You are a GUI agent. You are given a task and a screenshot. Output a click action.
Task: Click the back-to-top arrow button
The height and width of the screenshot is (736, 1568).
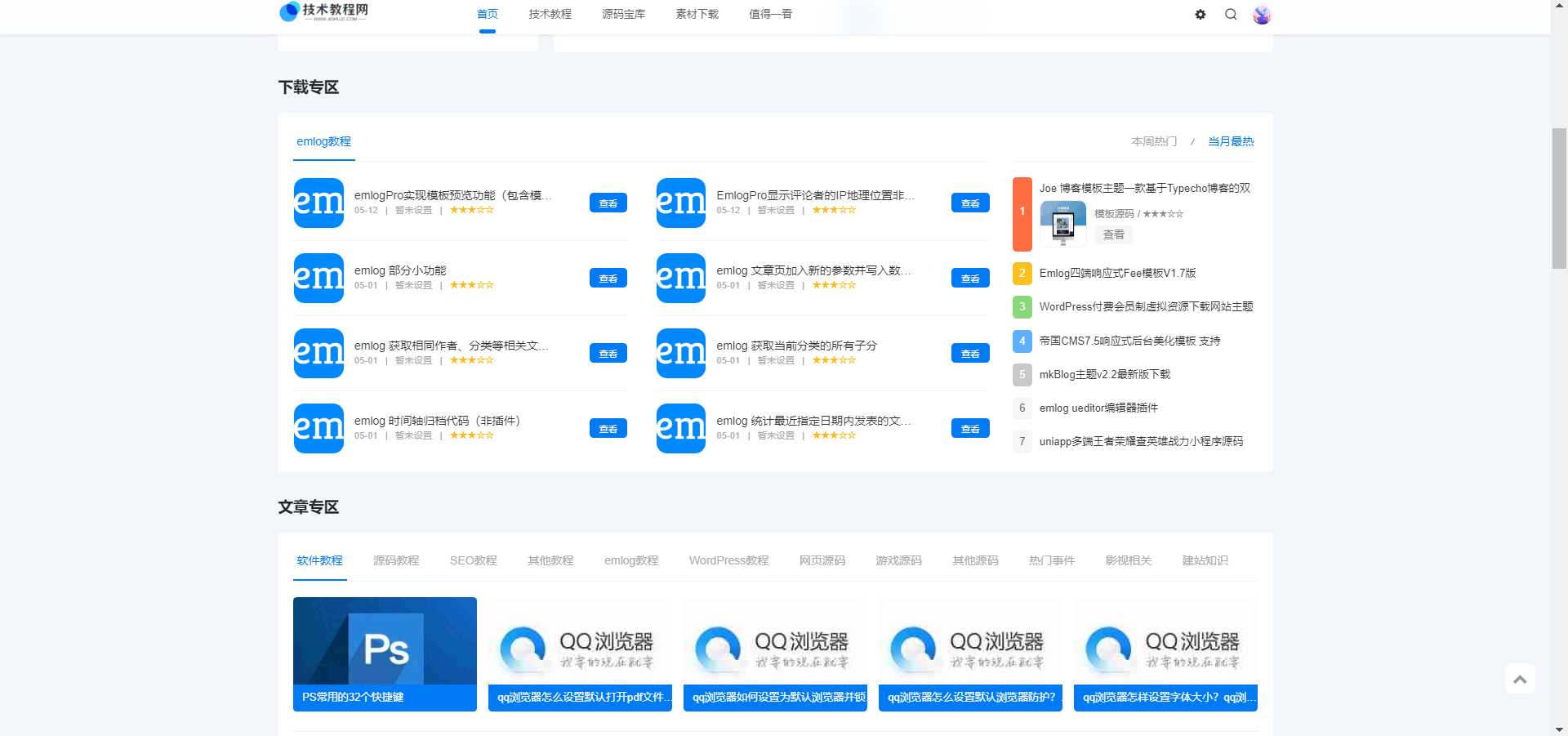pyautogui.click(x=1519, y=679)
